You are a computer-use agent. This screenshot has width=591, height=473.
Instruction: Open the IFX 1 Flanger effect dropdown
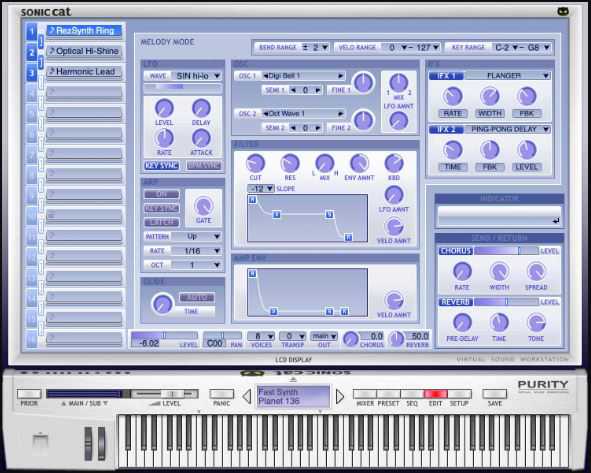pos(507,76)
